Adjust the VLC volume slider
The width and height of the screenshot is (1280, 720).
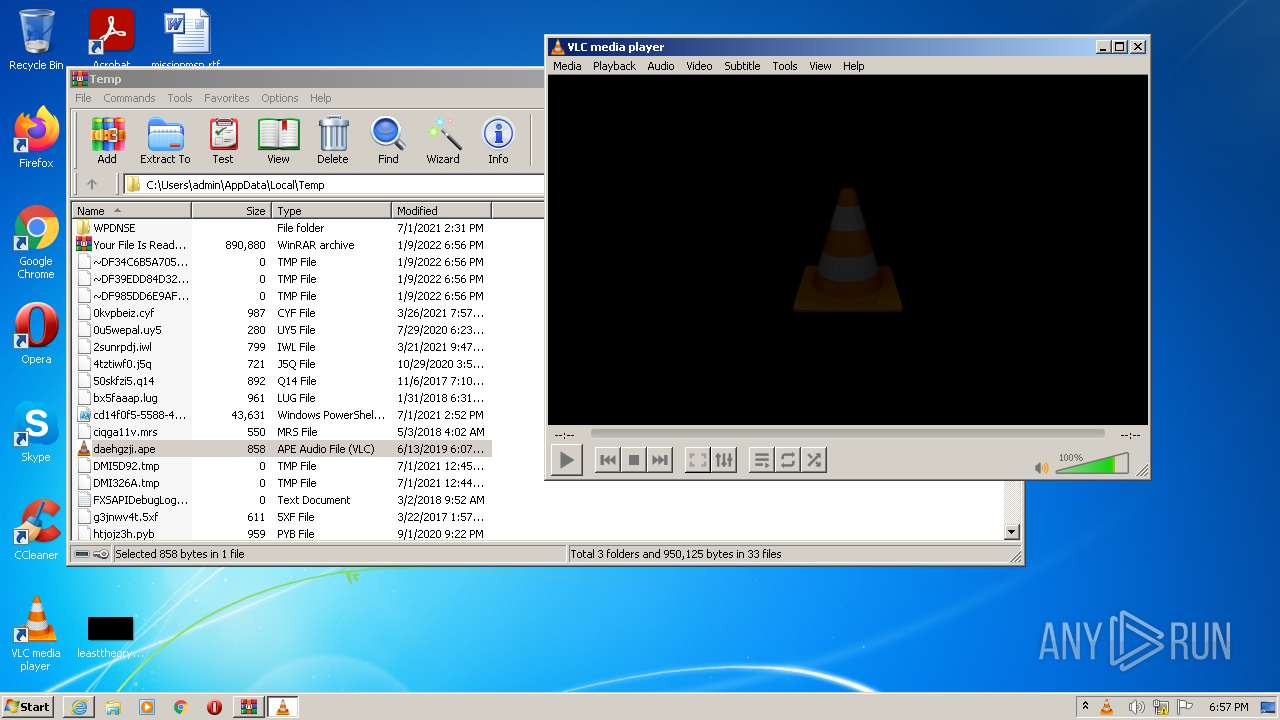(x=1092, y=464)
